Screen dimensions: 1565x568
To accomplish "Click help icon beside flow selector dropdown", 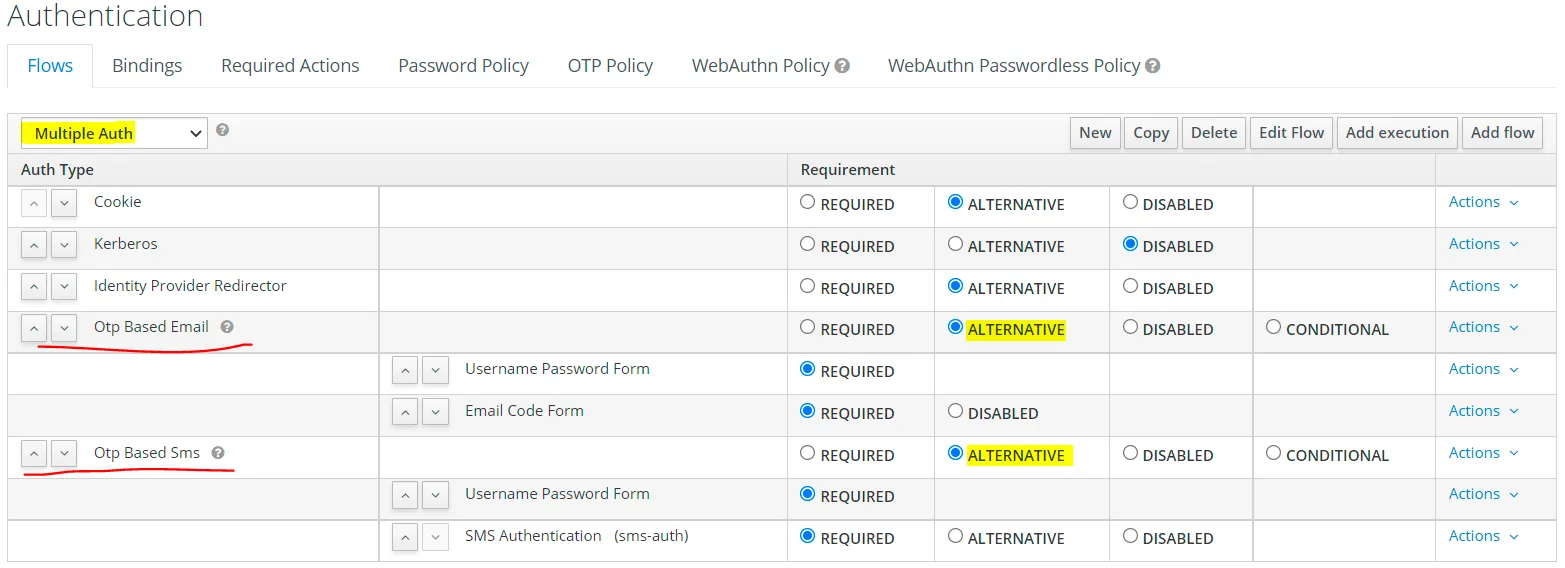I will 222,130.
